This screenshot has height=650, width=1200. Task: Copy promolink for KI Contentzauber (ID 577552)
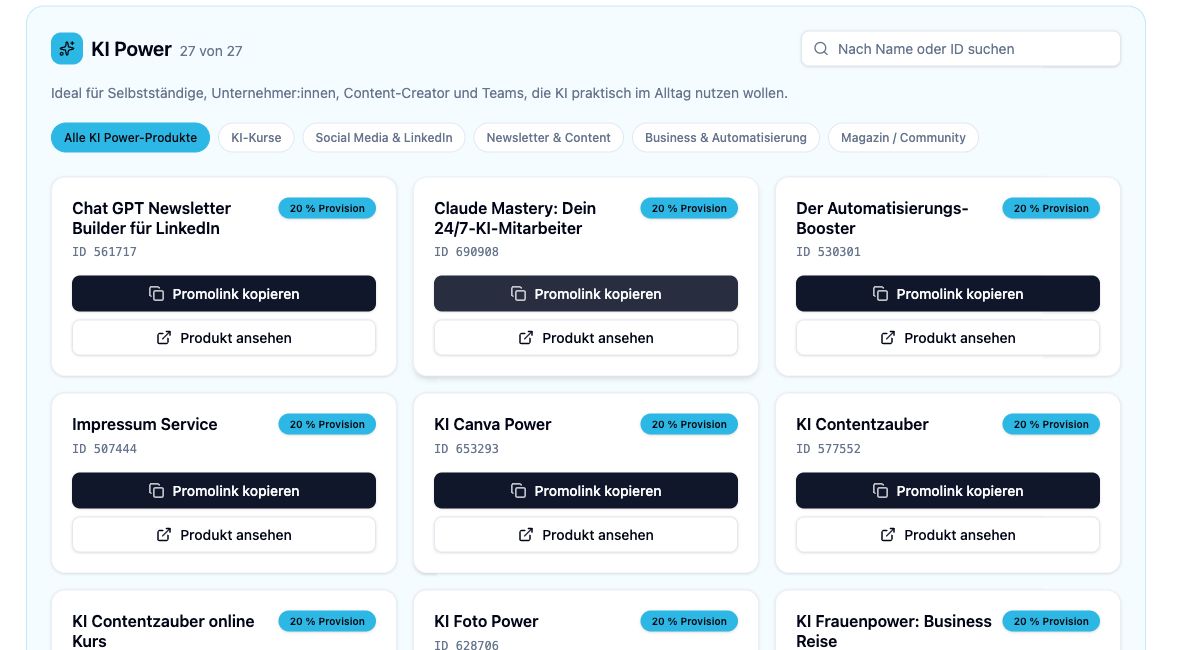point(948,491)
